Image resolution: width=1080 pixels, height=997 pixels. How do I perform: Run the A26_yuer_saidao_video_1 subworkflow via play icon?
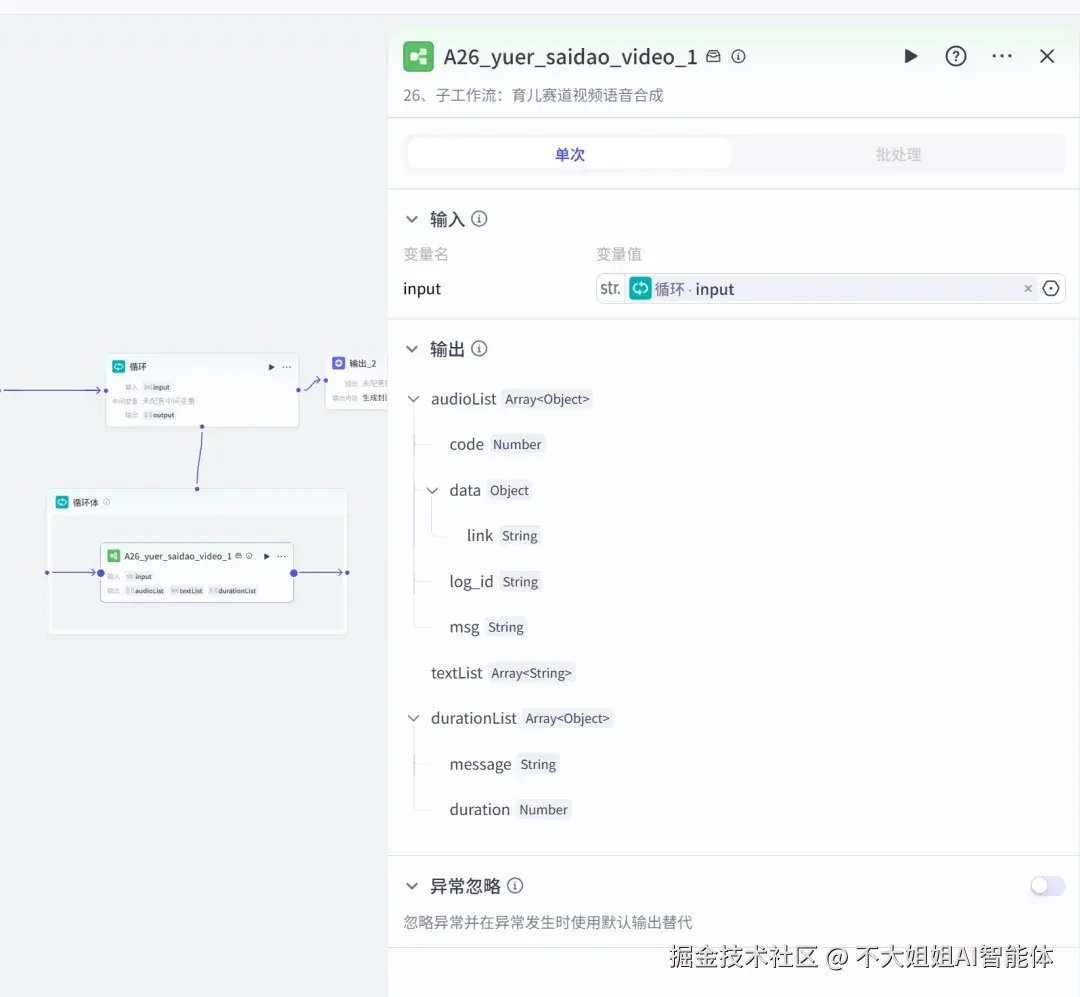tap(910, 56)
